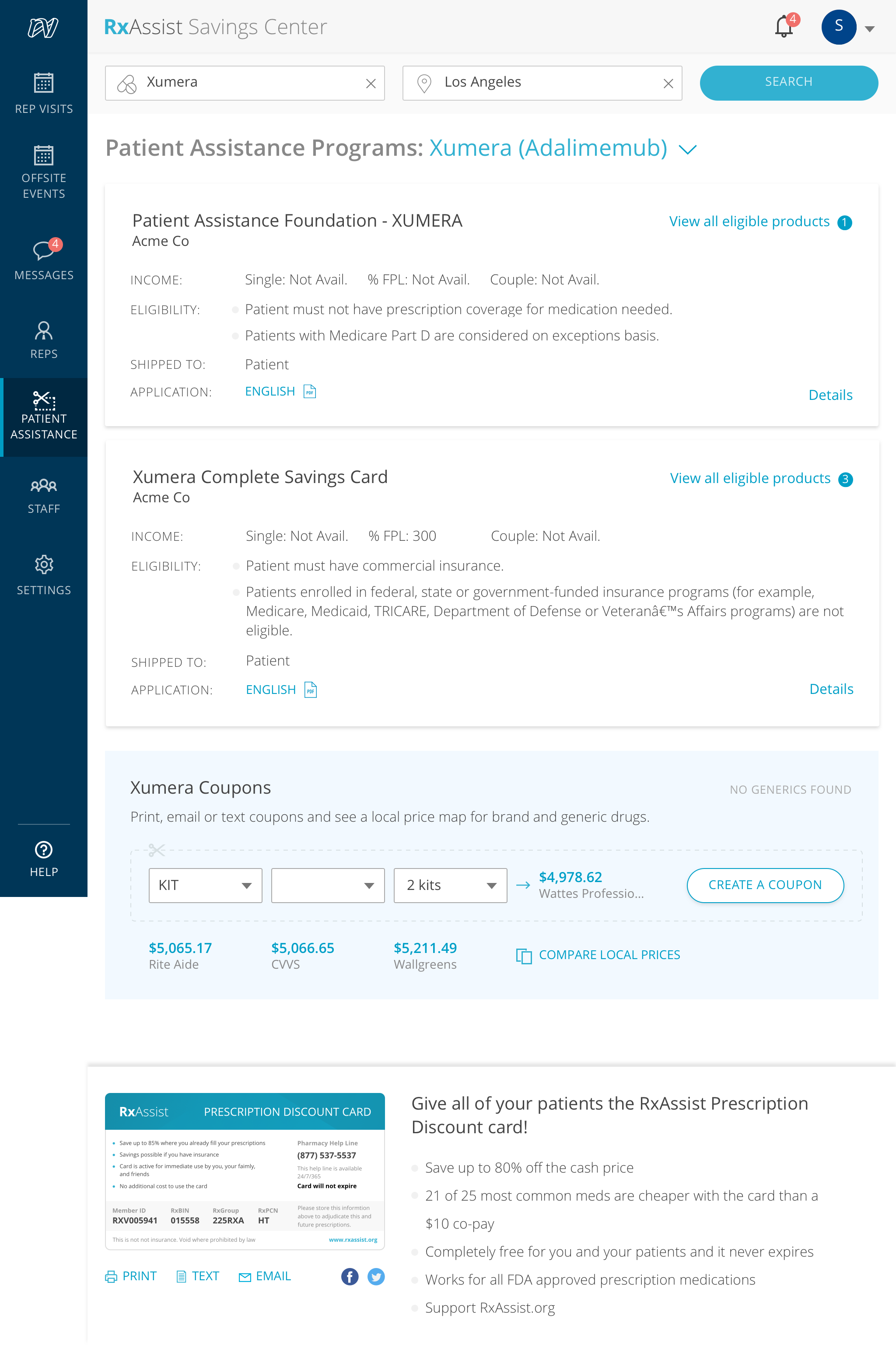896x1345 pixels.
Task: Click CREATE A COUPON button
Action: tap(765, 885)
